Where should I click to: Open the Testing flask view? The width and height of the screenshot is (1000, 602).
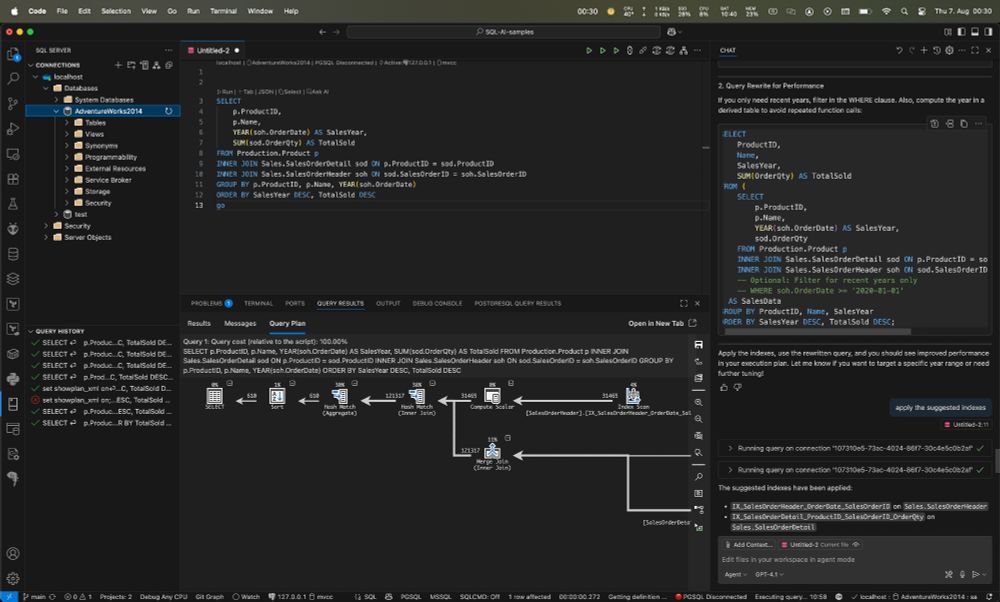click(x=13, y=204)
